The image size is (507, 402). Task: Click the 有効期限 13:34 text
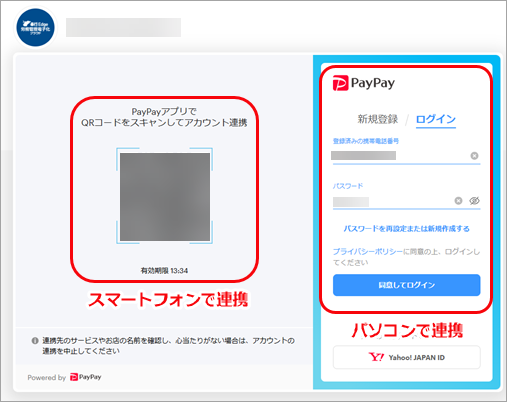click(164, 271)
